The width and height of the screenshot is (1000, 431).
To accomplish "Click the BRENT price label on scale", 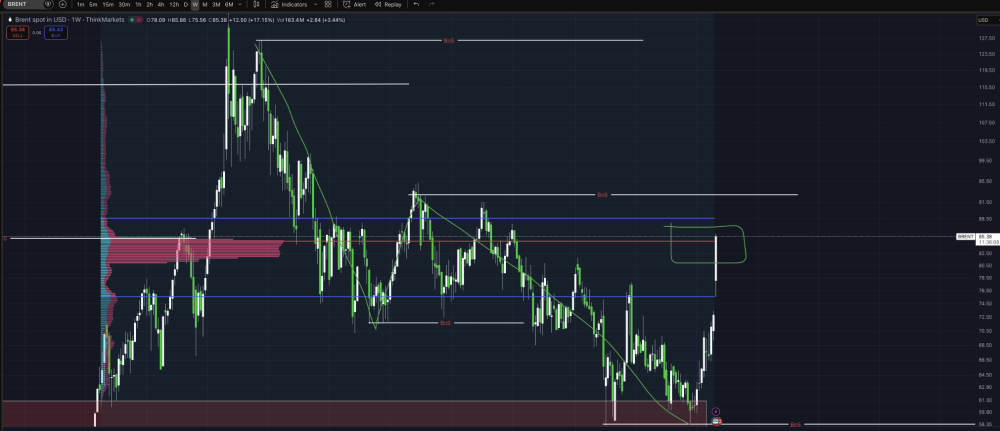I will point(966,237).
